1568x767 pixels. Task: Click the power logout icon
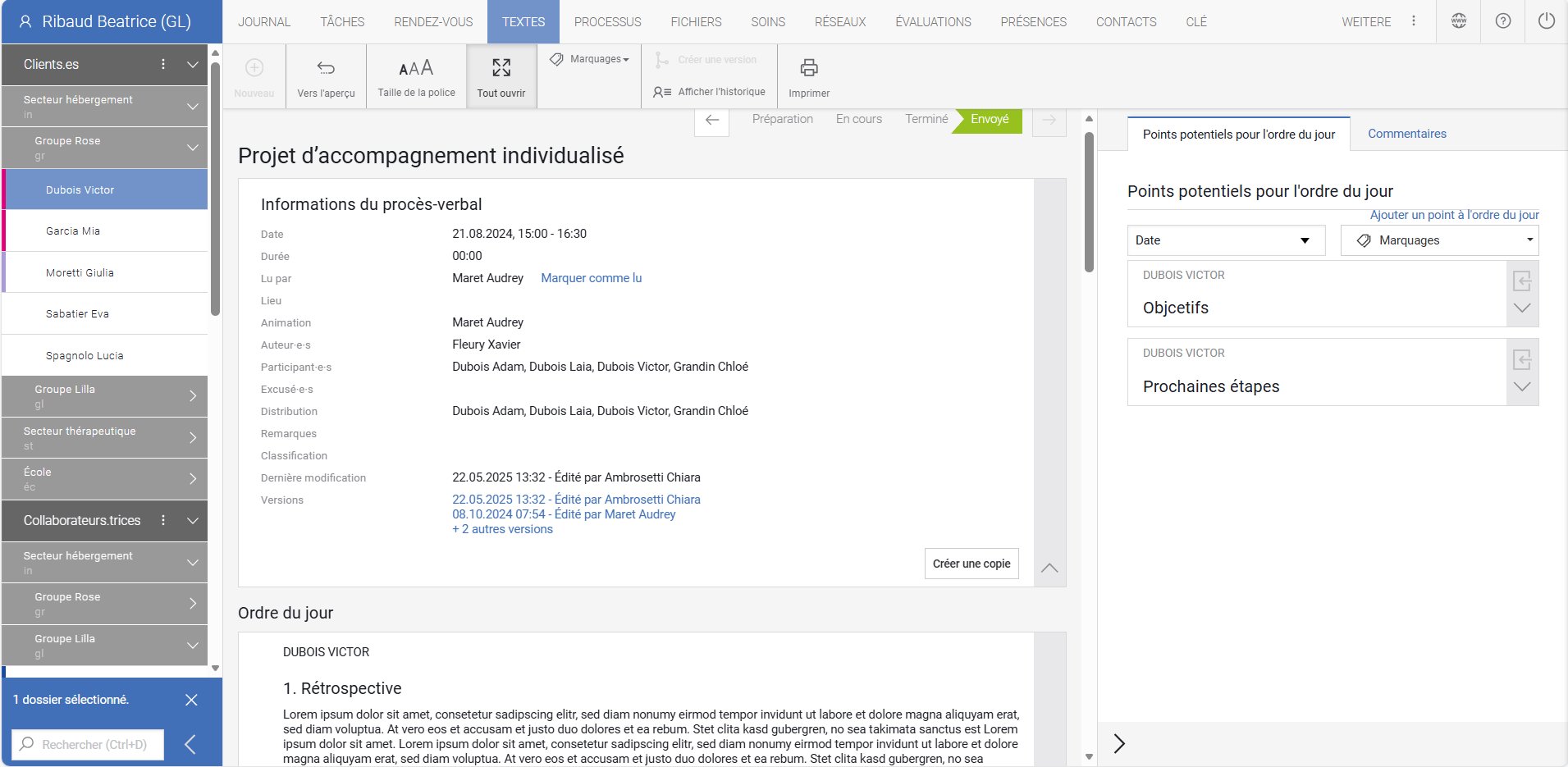(x=1546, y=21)
